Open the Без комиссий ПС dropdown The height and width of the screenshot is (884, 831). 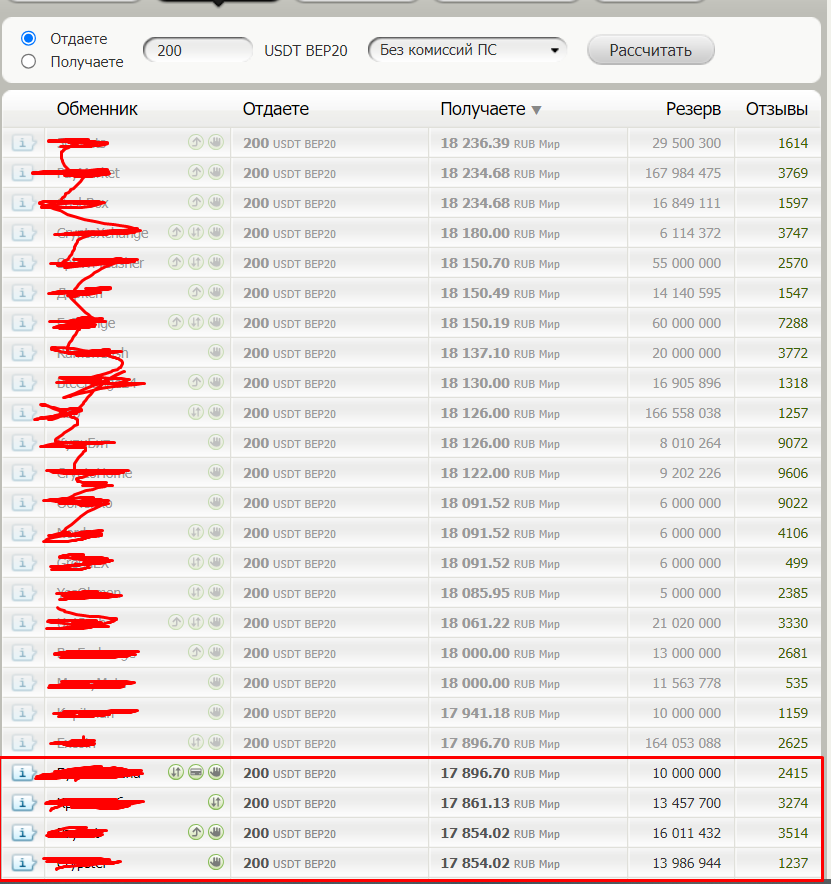(467, 50)
